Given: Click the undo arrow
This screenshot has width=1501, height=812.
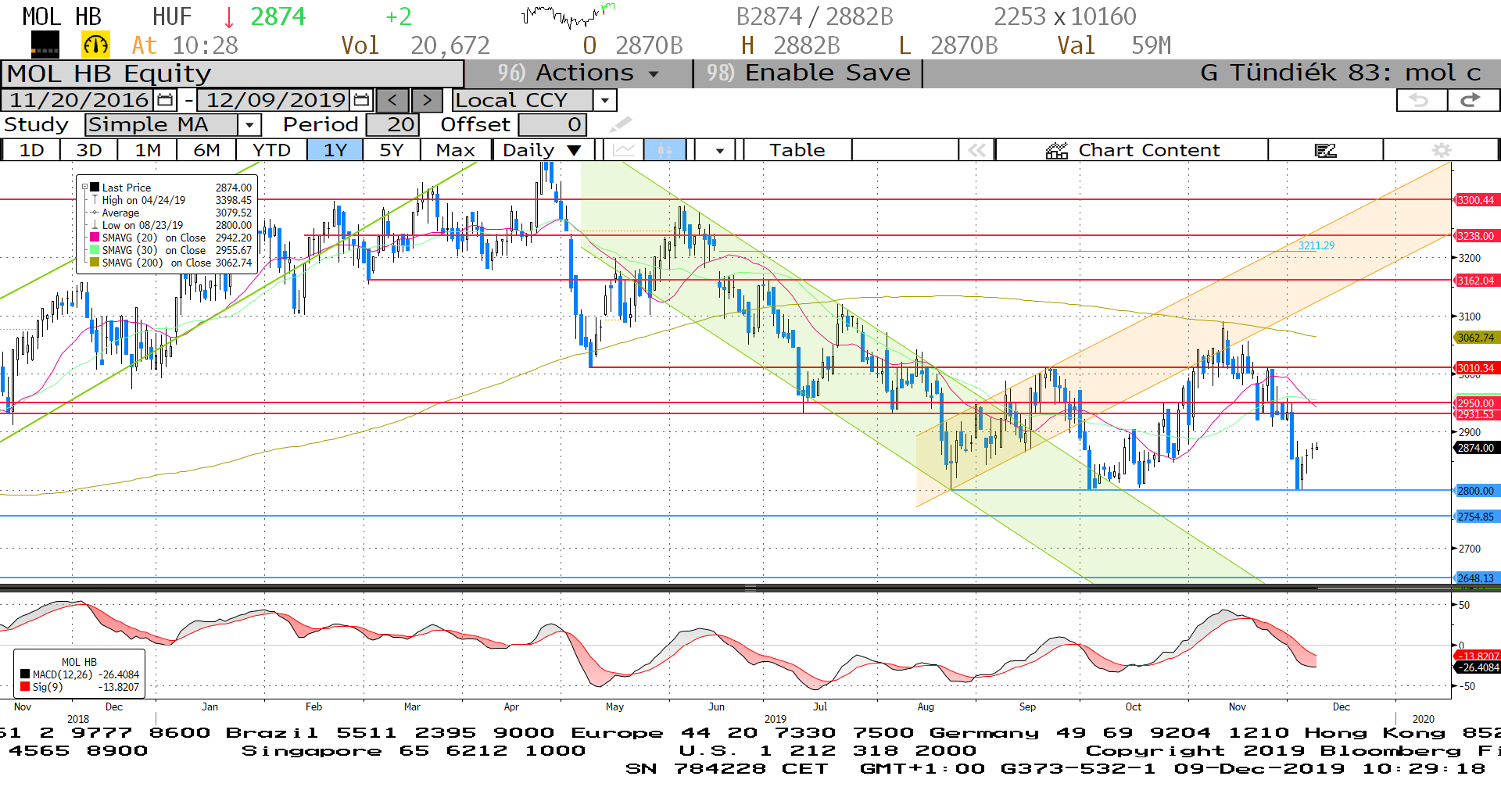Looking at the screenshot, I should [1420, 100].
